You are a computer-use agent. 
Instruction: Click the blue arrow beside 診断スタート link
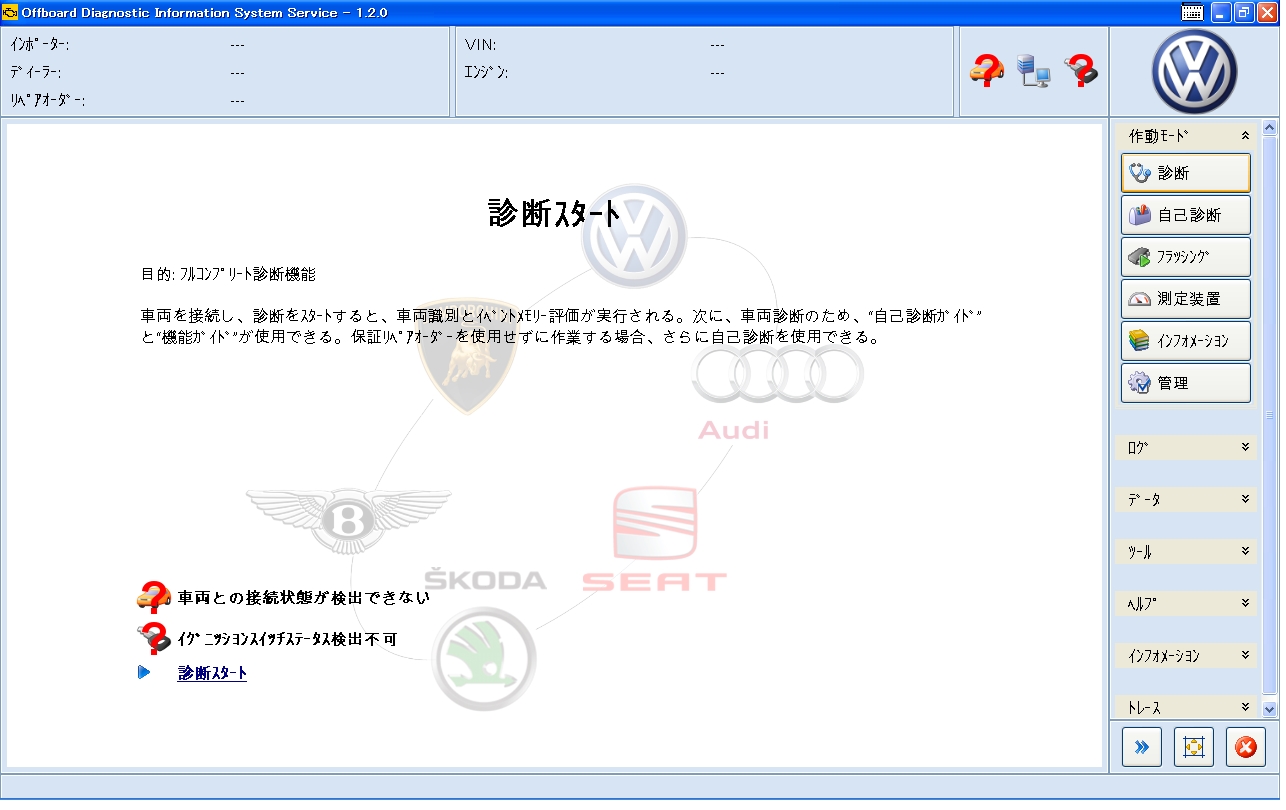coord(144,673)
